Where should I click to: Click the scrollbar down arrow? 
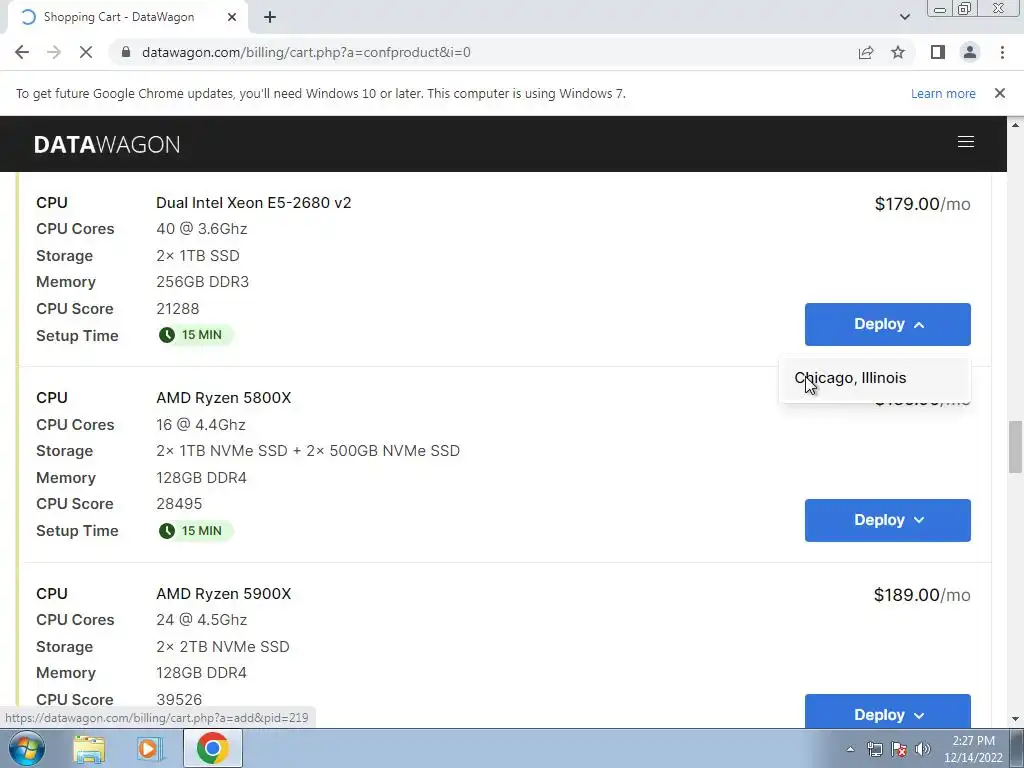point(1015,720)
